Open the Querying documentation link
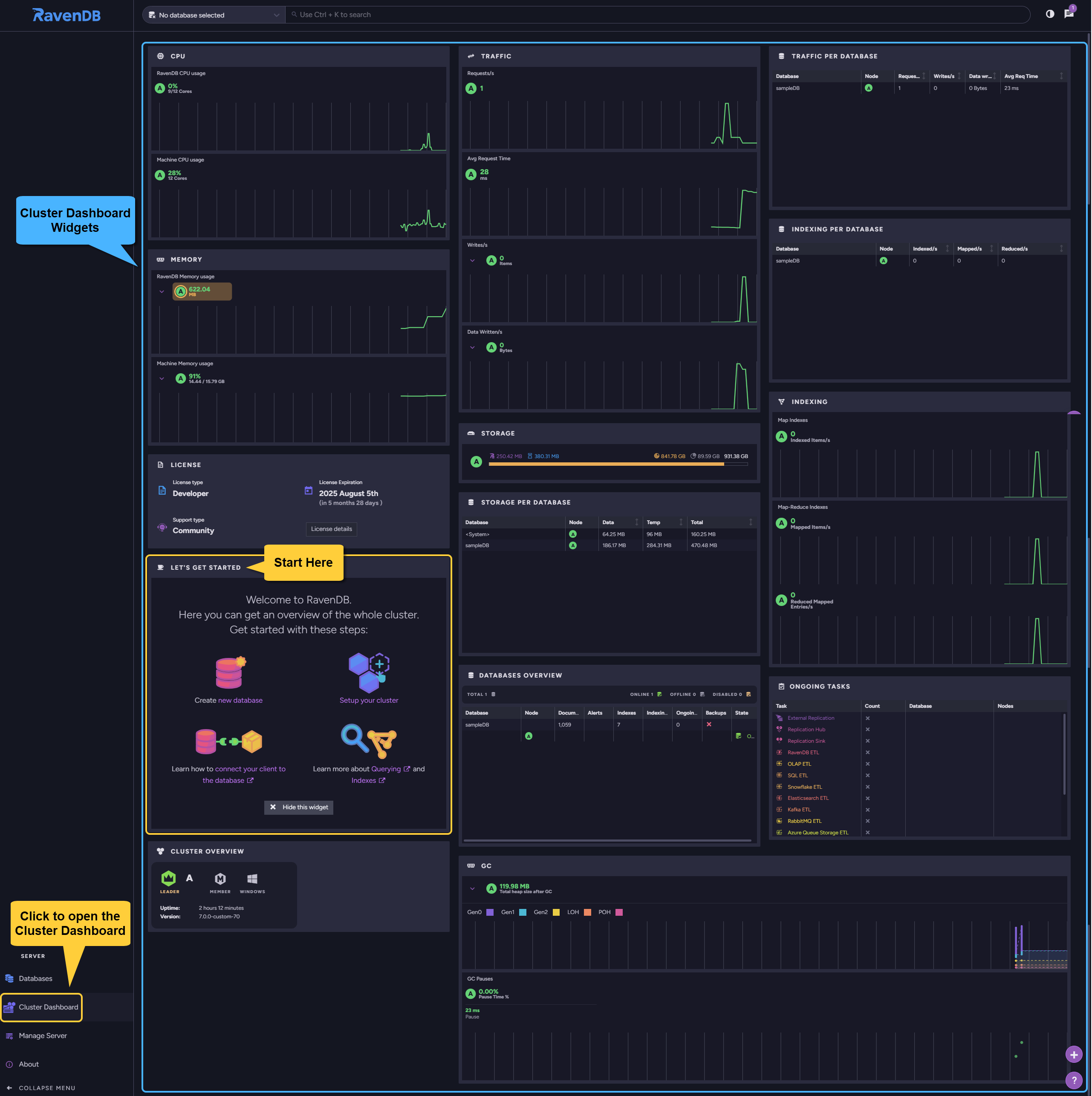Viewport: 1092px width, 1096px height. (x=390, y=769)
